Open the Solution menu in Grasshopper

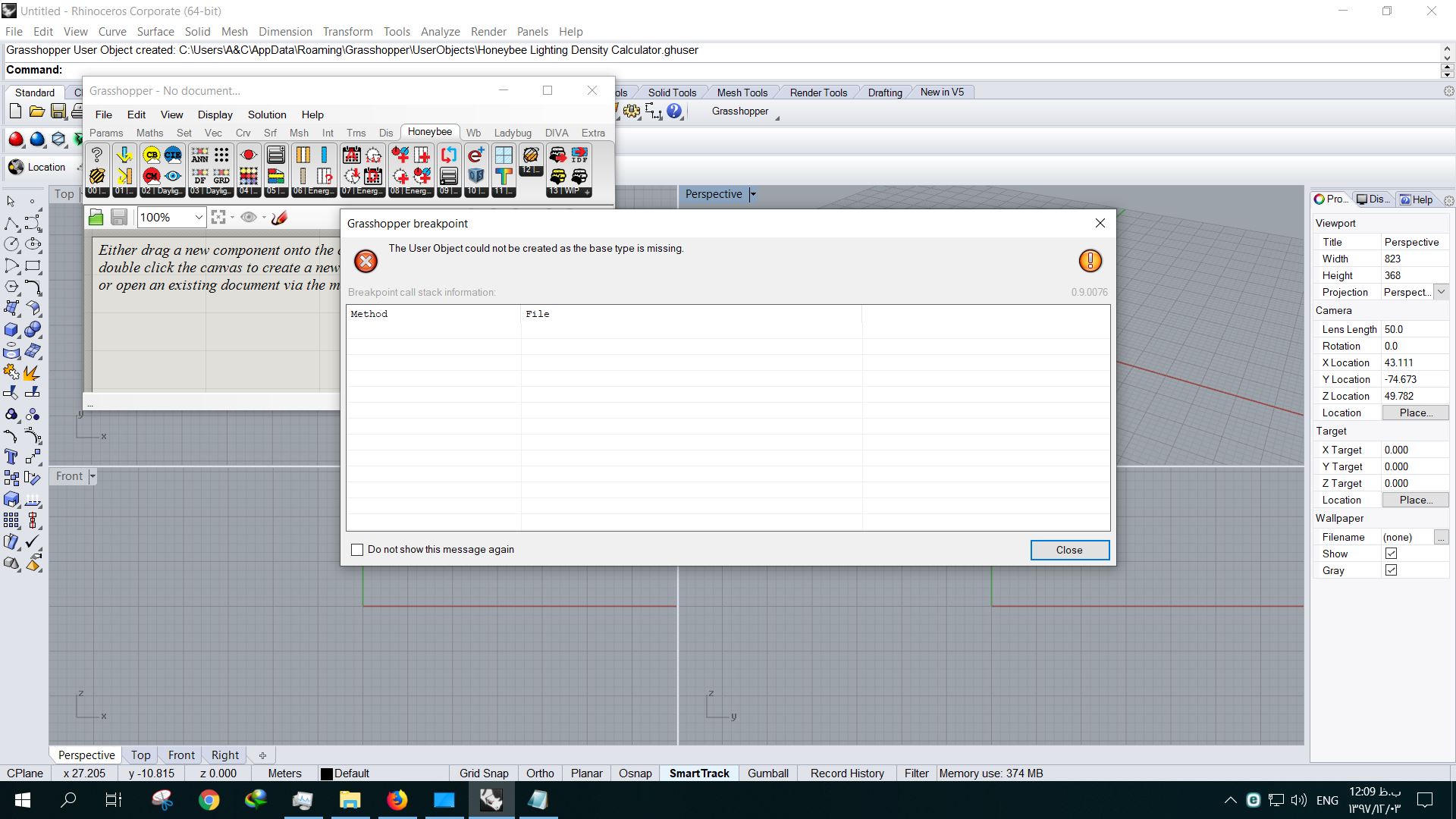point(267,115)
